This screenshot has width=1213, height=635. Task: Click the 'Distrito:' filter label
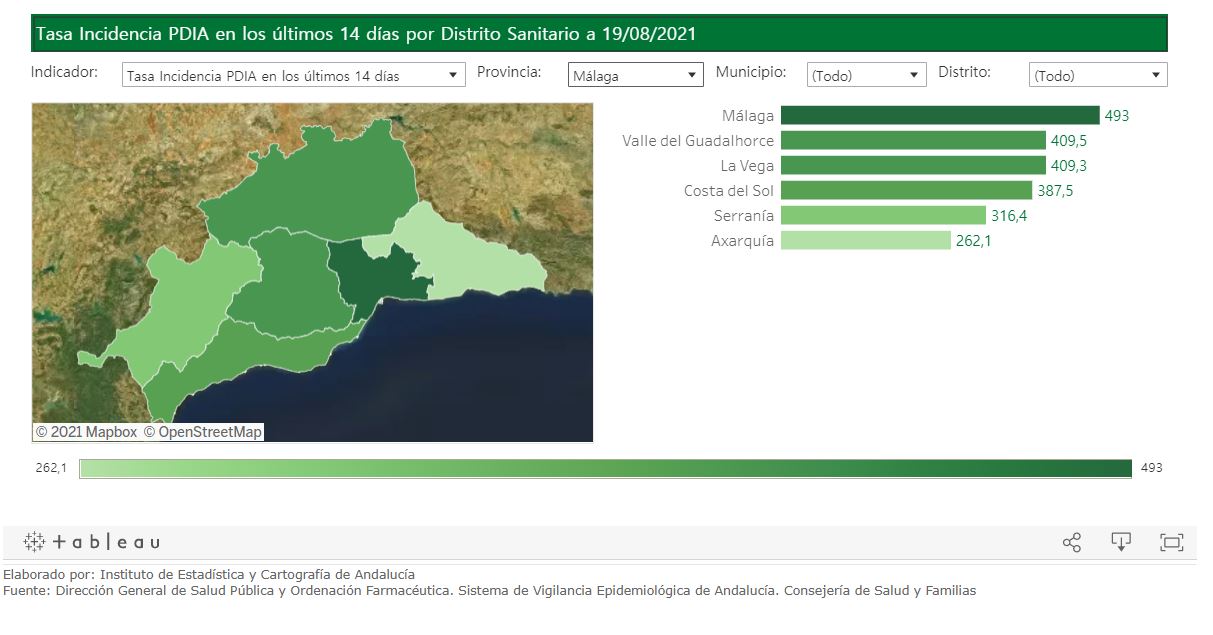click(x=964, y=72)
